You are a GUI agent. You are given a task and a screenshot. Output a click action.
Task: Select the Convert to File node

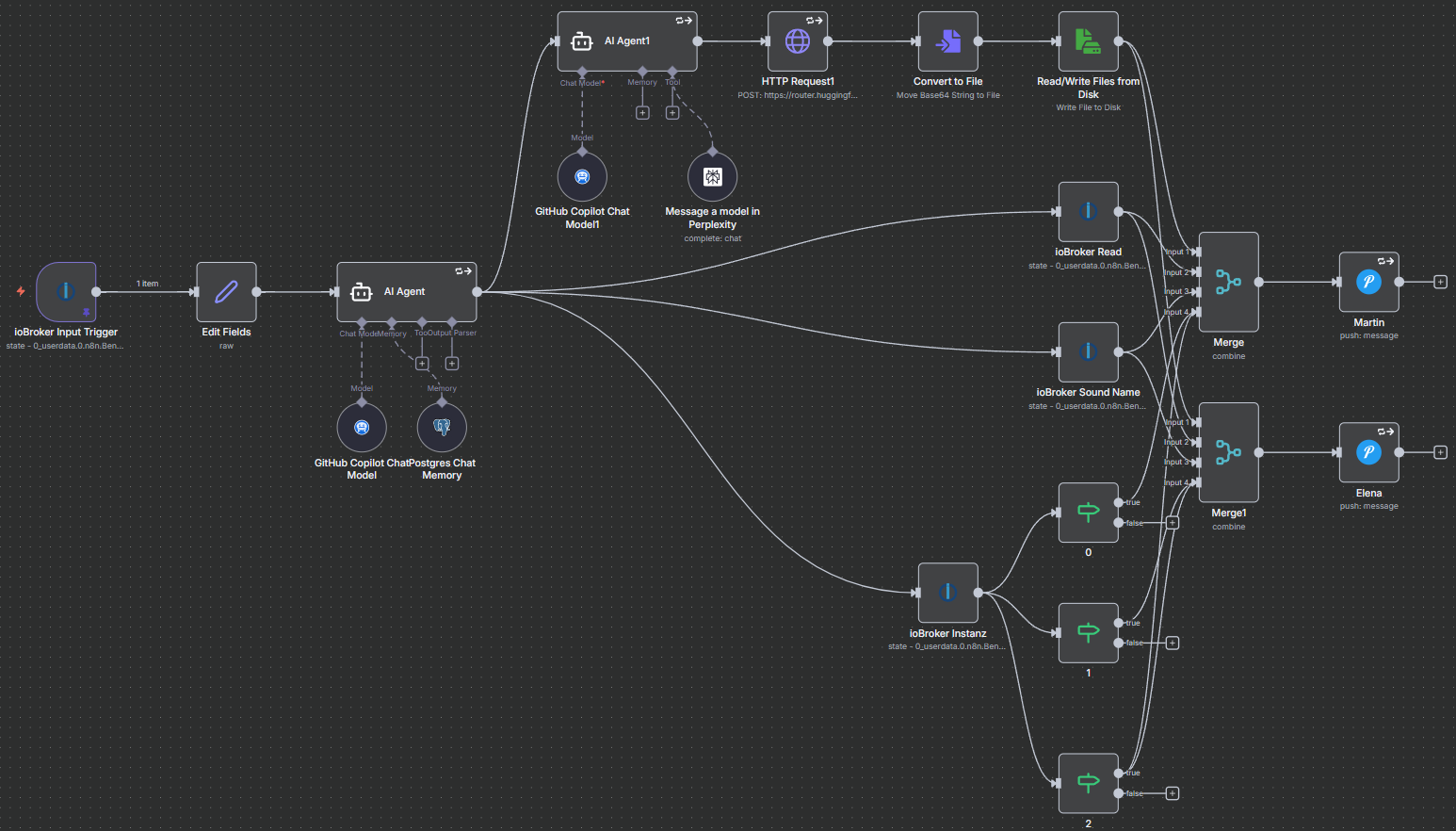(x=947, y=41)
